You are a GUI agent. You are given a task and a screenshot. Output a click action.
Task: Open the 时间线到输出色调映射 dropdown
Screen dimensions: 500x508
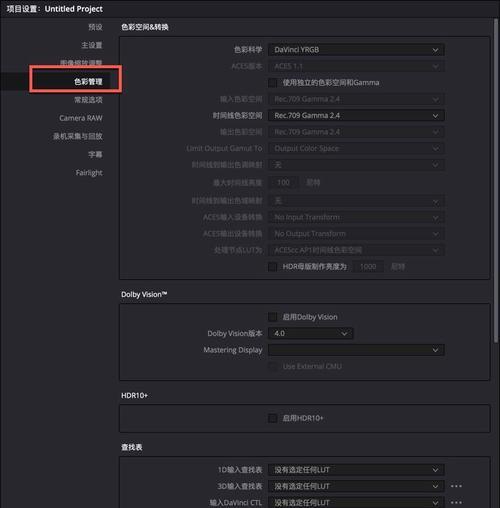point(356,165)
